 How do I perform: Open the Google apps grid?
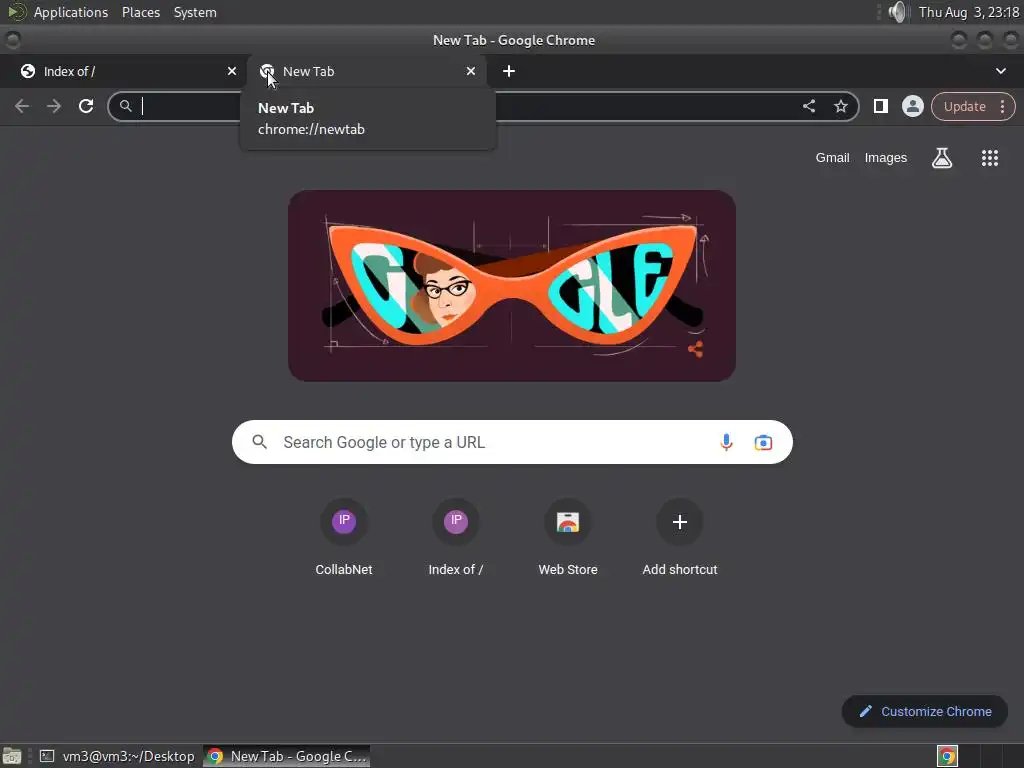pyautogui.click(x=989, y=158)
